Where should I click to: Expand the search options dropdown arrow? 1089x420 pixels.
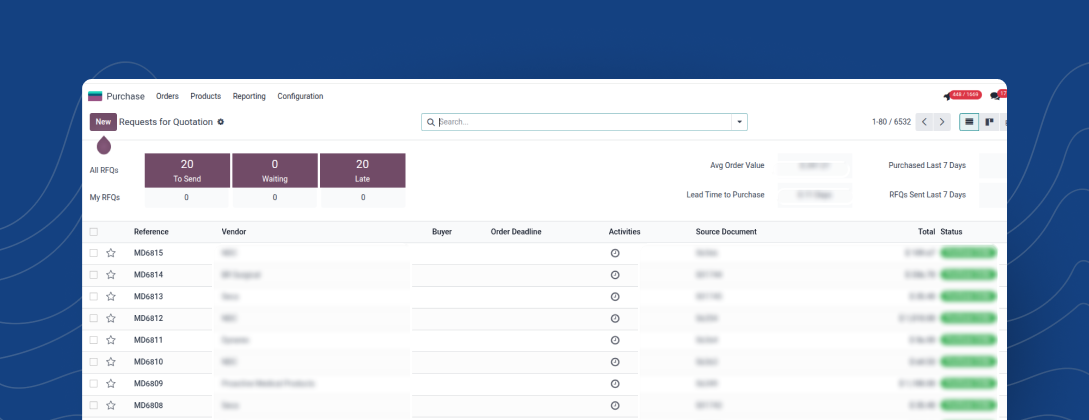[739, 122]
